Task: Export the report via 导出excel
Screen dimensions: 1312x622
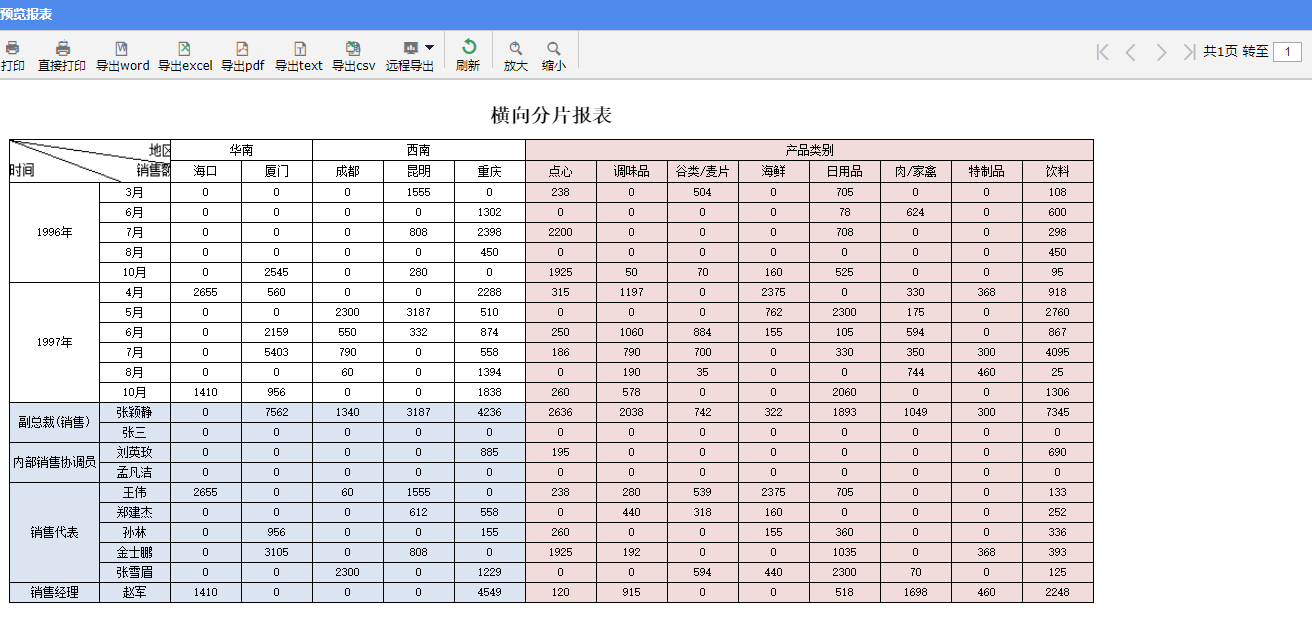Action: tap(184, 49)
